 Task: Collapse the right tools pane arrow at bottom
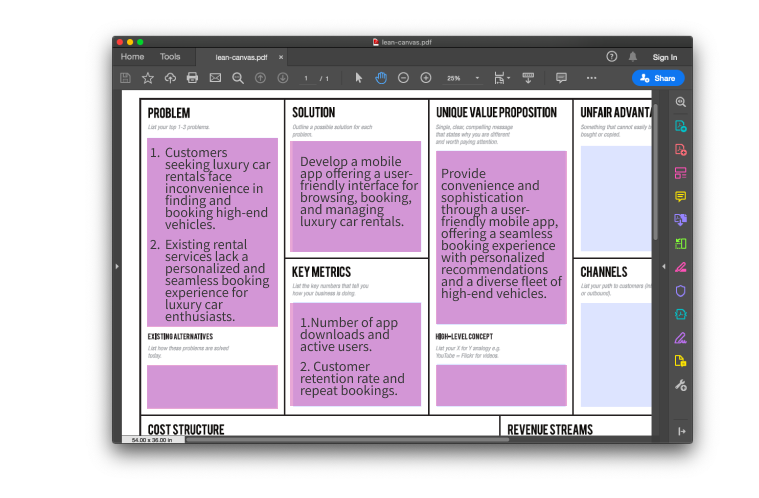click(682, 431)
